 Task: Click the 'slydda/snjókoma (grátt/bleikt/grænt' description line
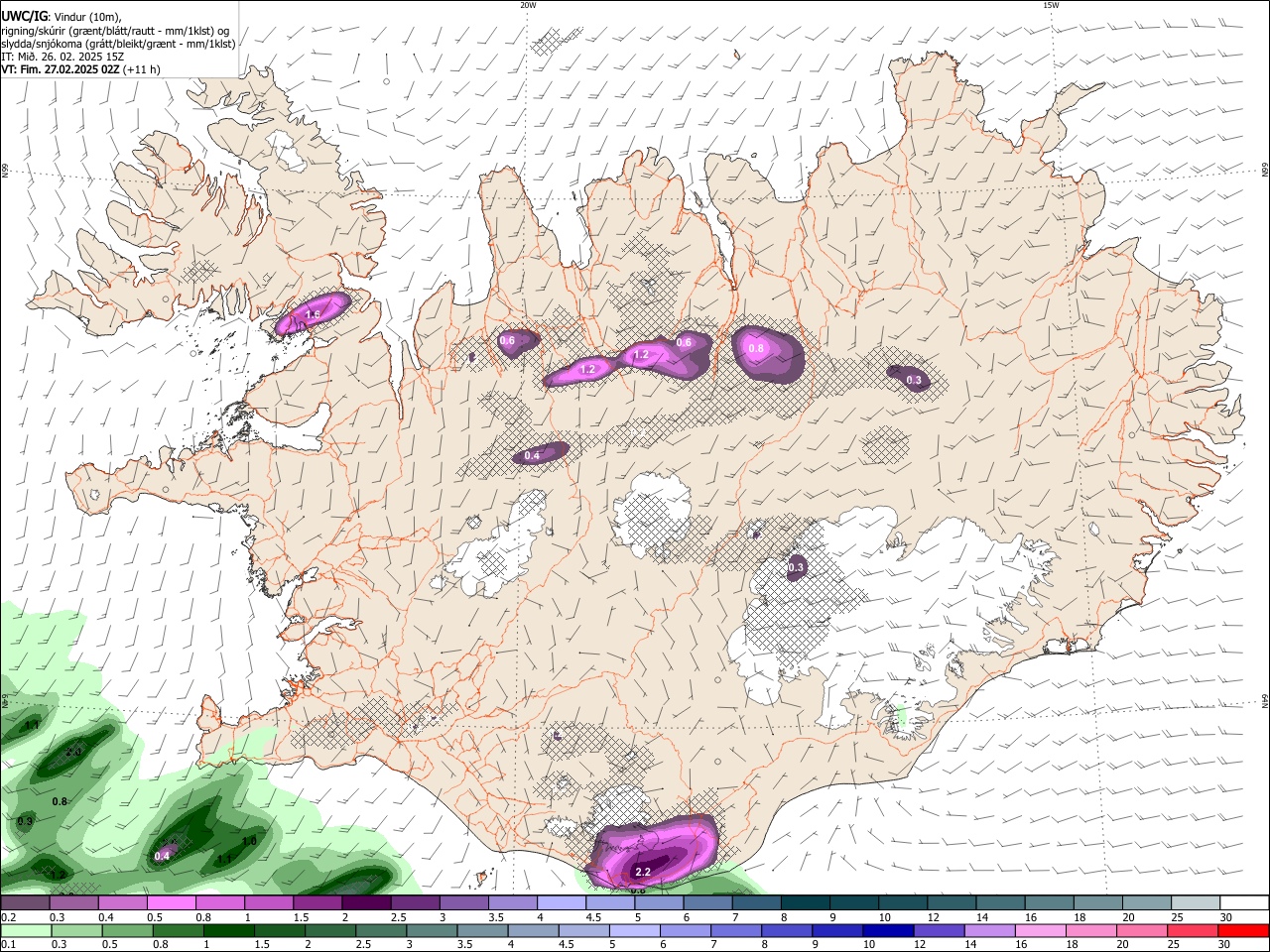click(x=117, y=44)
